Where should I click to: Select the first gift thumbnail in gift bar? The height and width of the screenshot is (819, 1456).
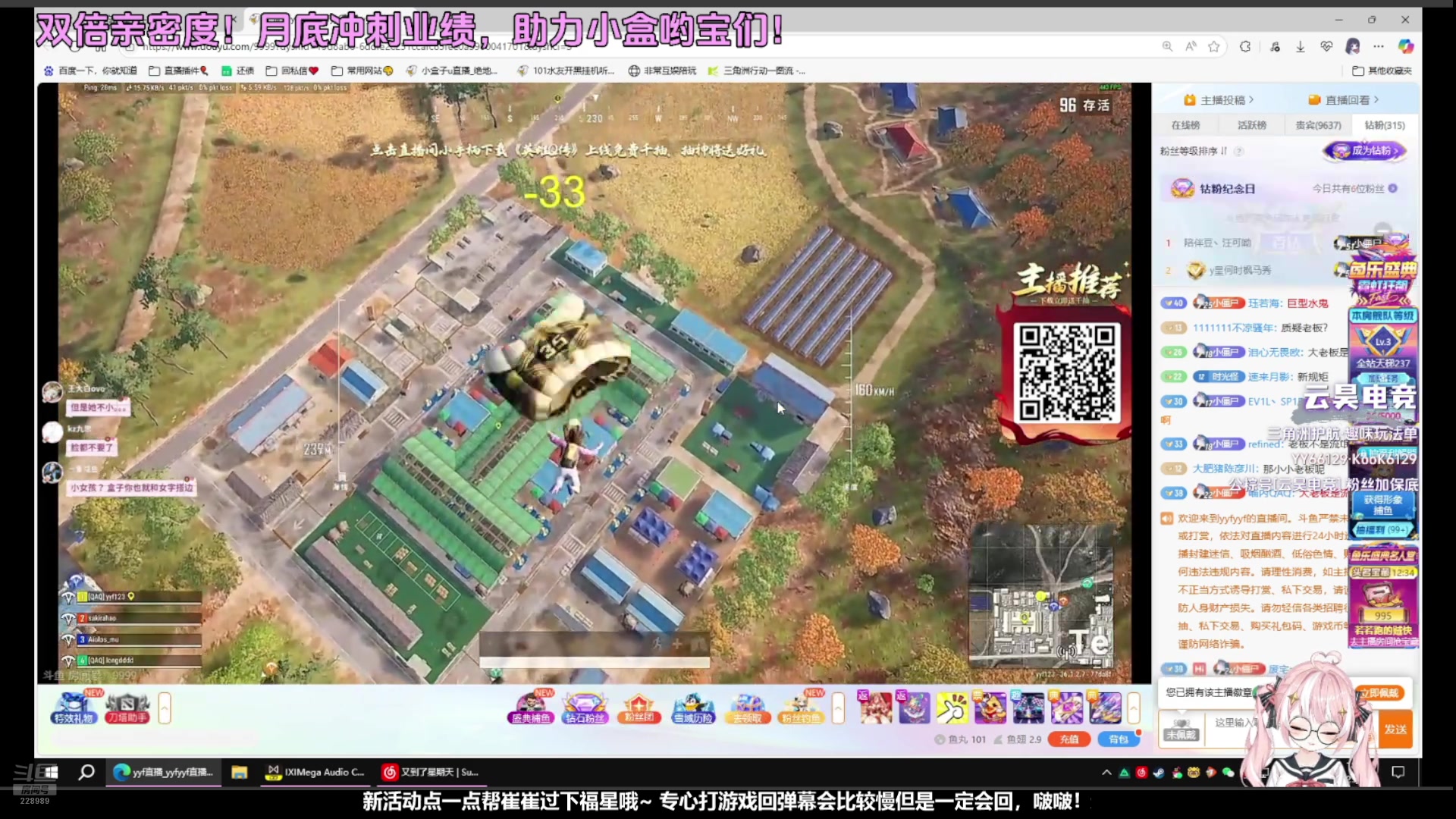coord(875,708)
